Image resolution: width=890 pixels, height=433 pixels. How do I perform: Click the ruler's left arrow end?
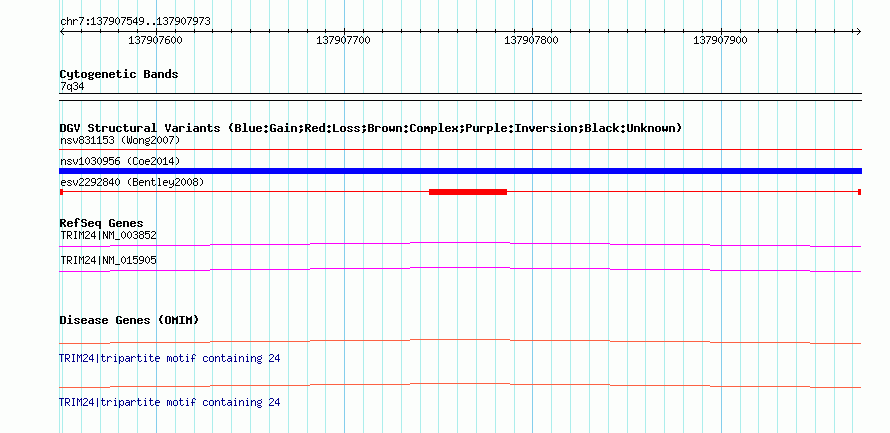pyautogui.click(x=62, y=31)
